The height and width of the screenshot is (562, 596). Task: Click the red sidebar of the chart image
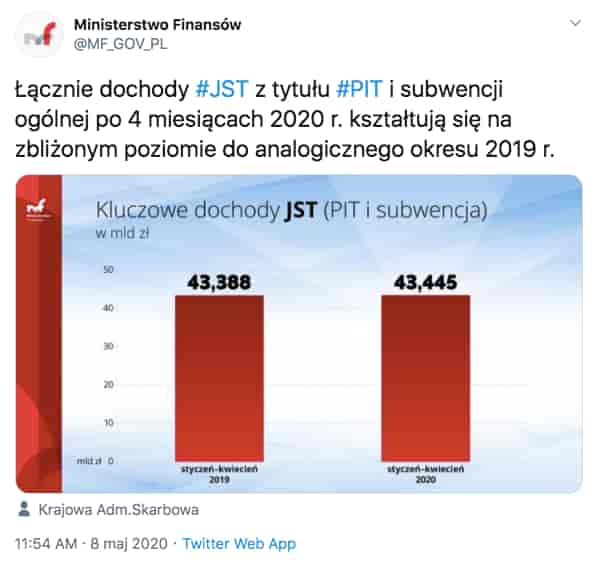pos(39,334)
